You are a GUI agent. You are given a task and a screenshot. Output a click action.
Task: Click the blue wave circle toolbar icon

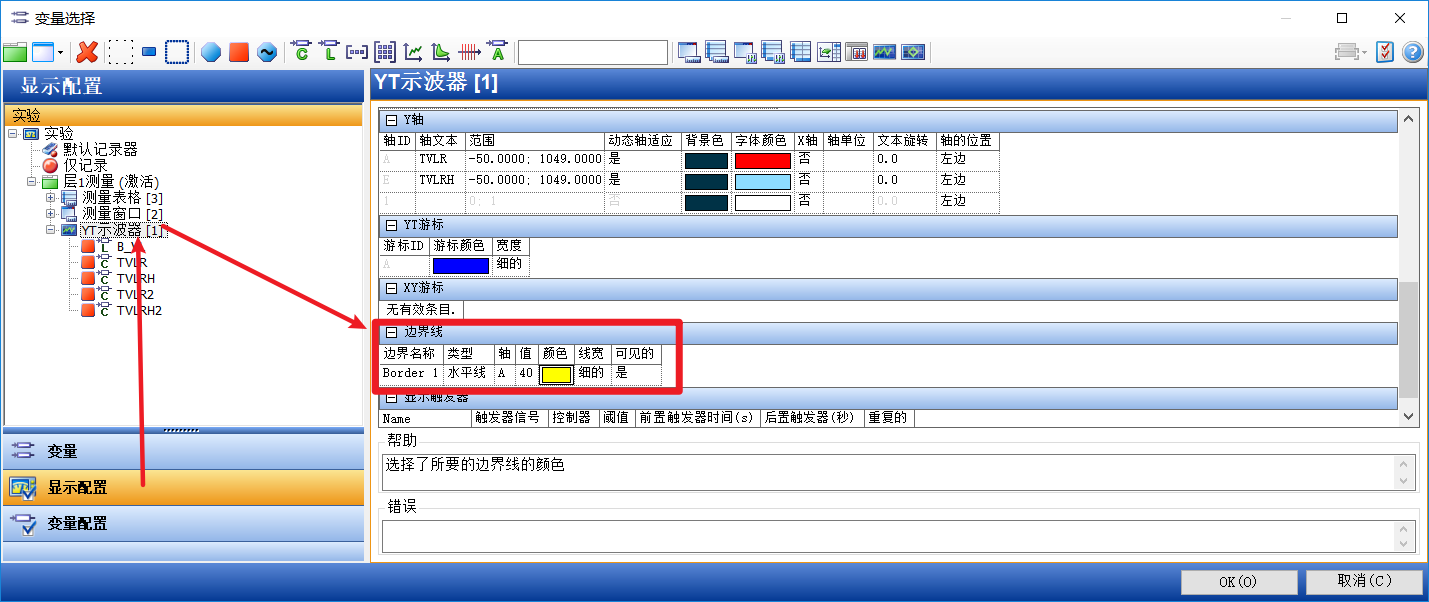[267, 52]
